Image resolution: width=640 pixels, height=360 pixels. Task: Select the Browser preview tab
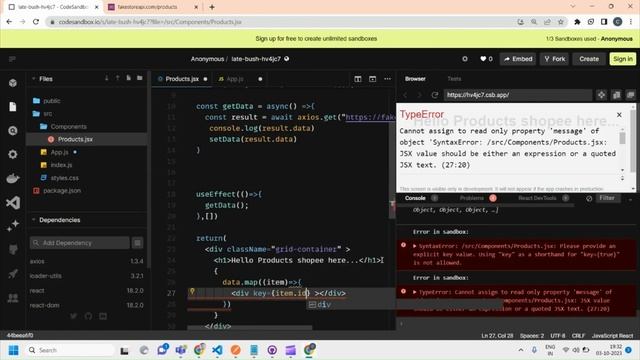tap(415, 79)
